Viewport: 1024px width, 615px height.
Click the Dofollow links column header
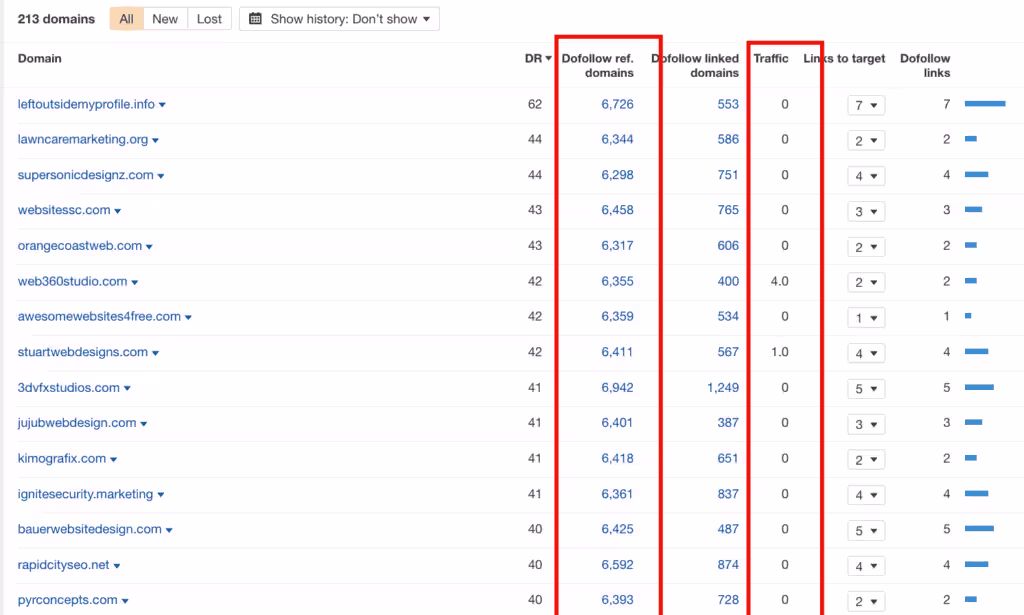pyautogui.click(x=925, y=65)
